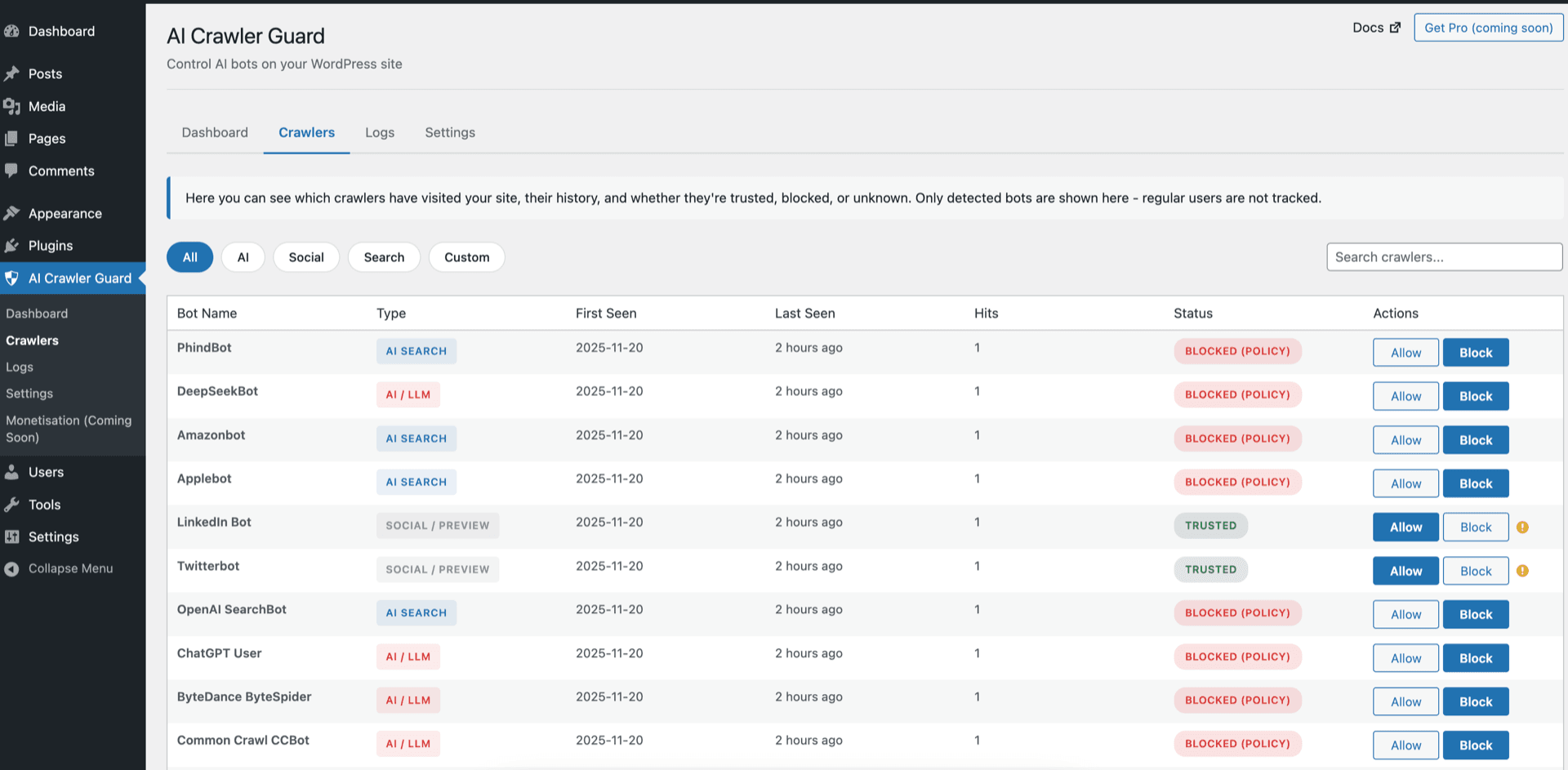
Task: Click the Get Pro (coming soon) button
Action: coord(1488,27)
